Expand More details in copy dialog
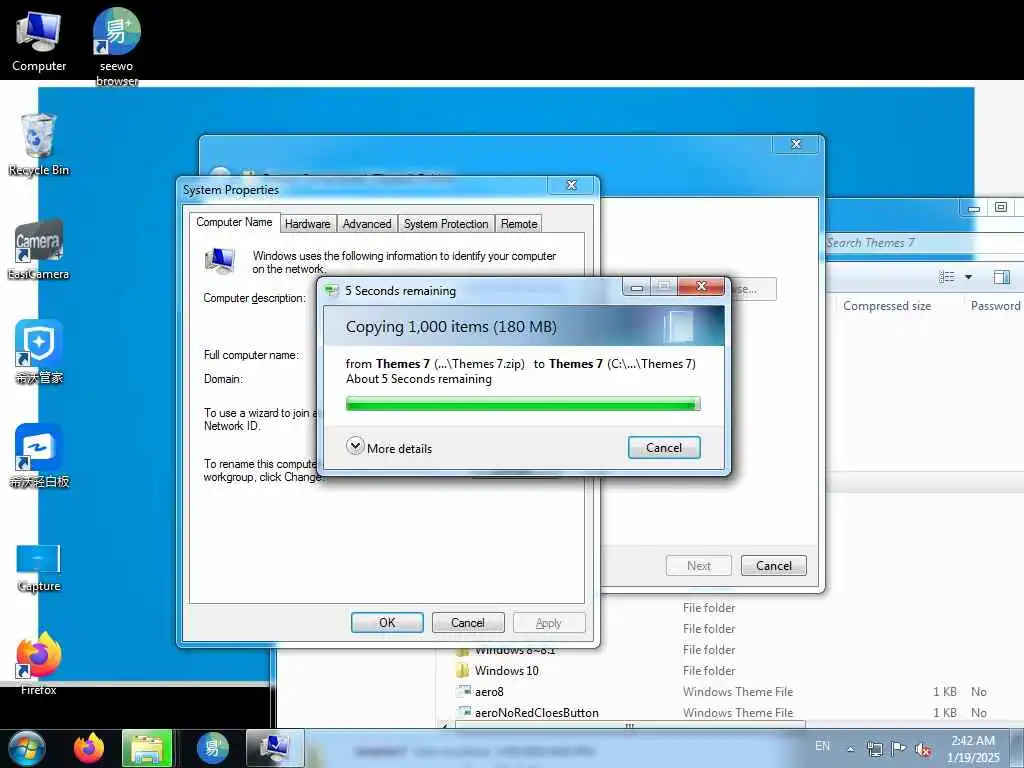1024x768 pixels. pyautogui.click(x=389, y=448)
